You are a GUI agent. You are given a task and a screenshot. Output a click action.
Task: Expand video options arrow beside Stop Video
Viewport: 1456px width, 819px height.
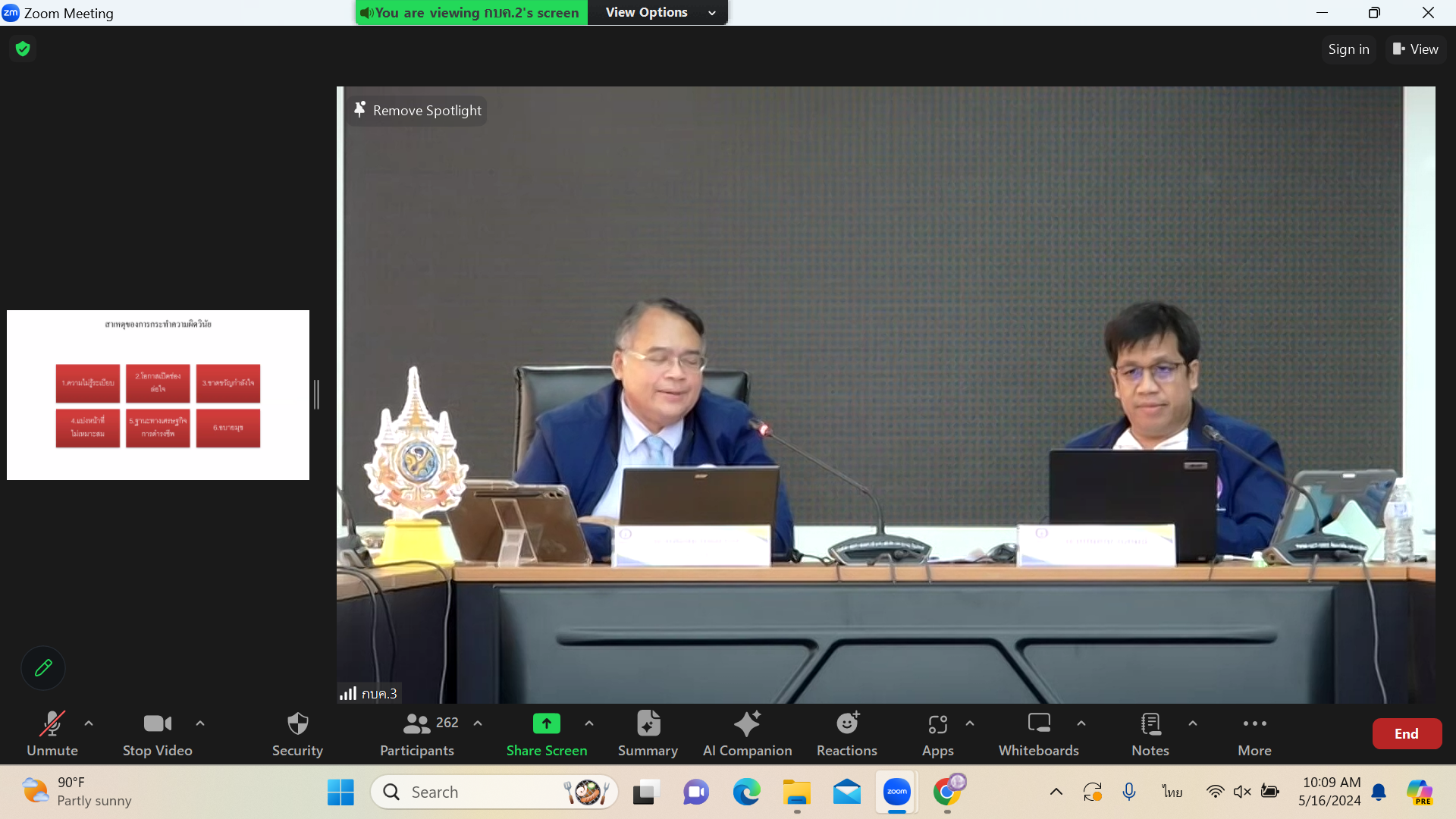click(x=200, y=723)
